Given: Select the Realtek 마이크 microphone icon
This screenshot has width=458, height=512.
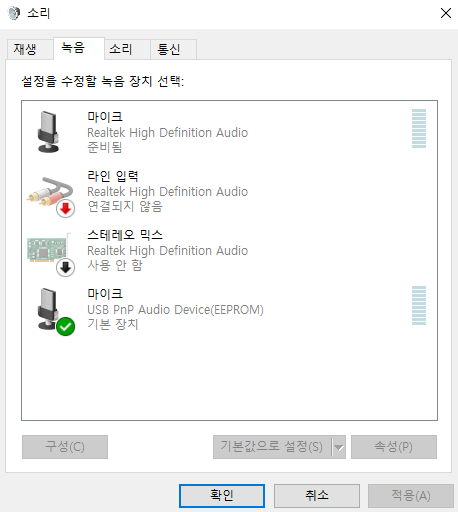Looking at the screenshot, I should point(48,132).
